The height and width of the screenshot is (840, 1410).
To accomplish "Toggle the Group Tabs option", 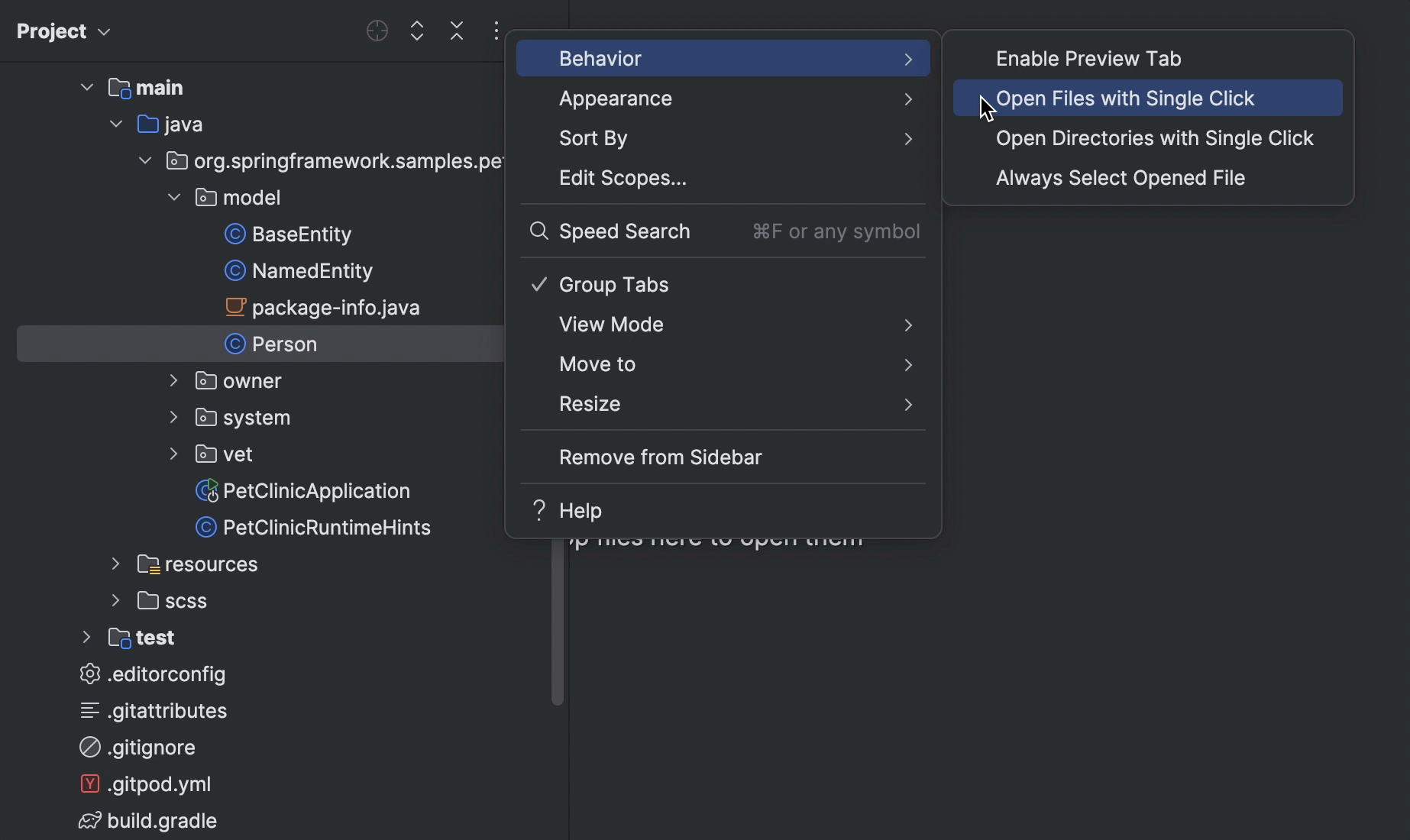I will (x=613, y=284).
